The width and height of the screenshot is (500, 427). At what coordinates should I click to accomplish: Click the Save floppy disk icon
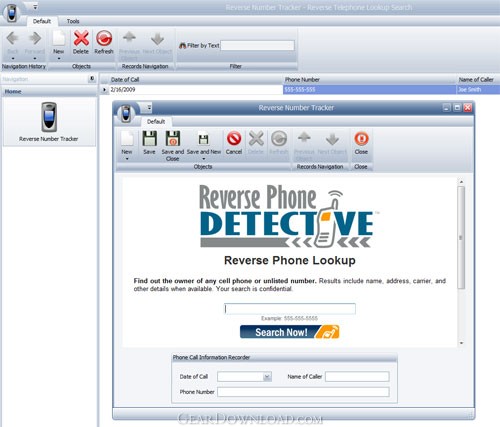(149, 138)
